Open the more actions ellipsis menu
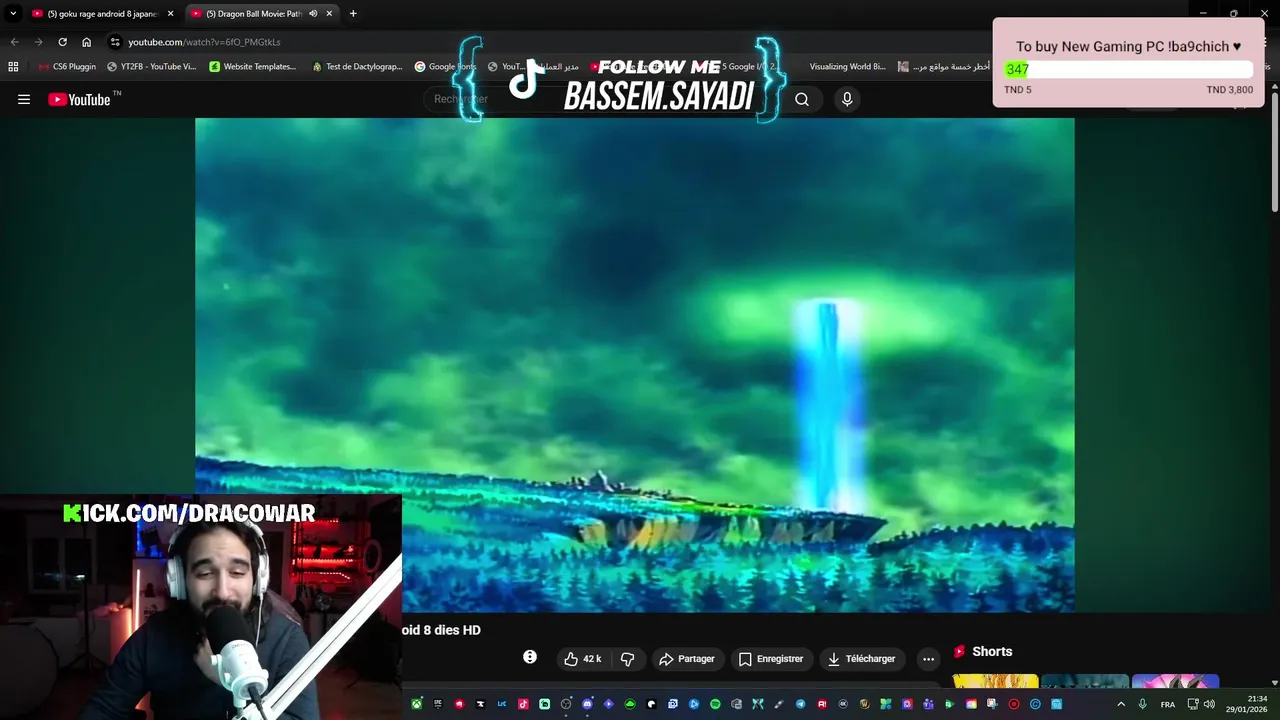This screenshot has width=1280, height=720. (x=928, y=659)
